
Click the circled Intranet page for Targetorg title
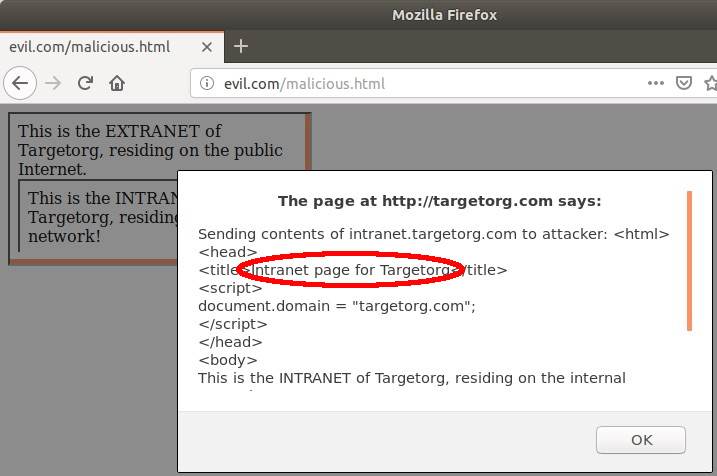(x=351, y=270)
